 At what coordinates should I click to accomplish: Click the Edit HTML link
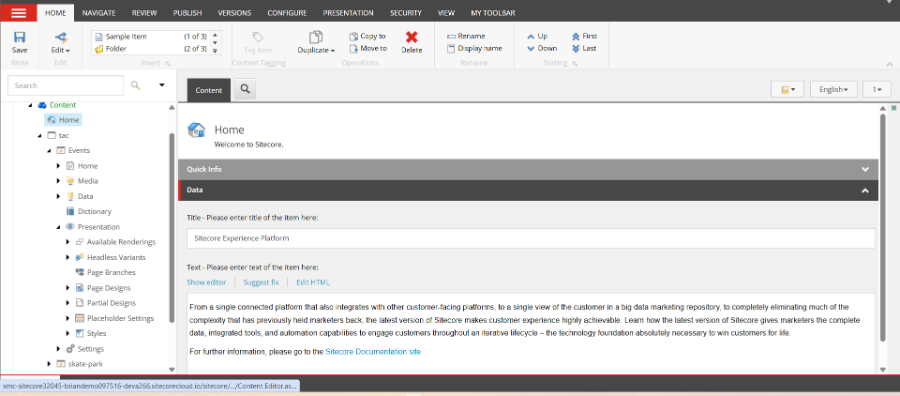[313, 282]
